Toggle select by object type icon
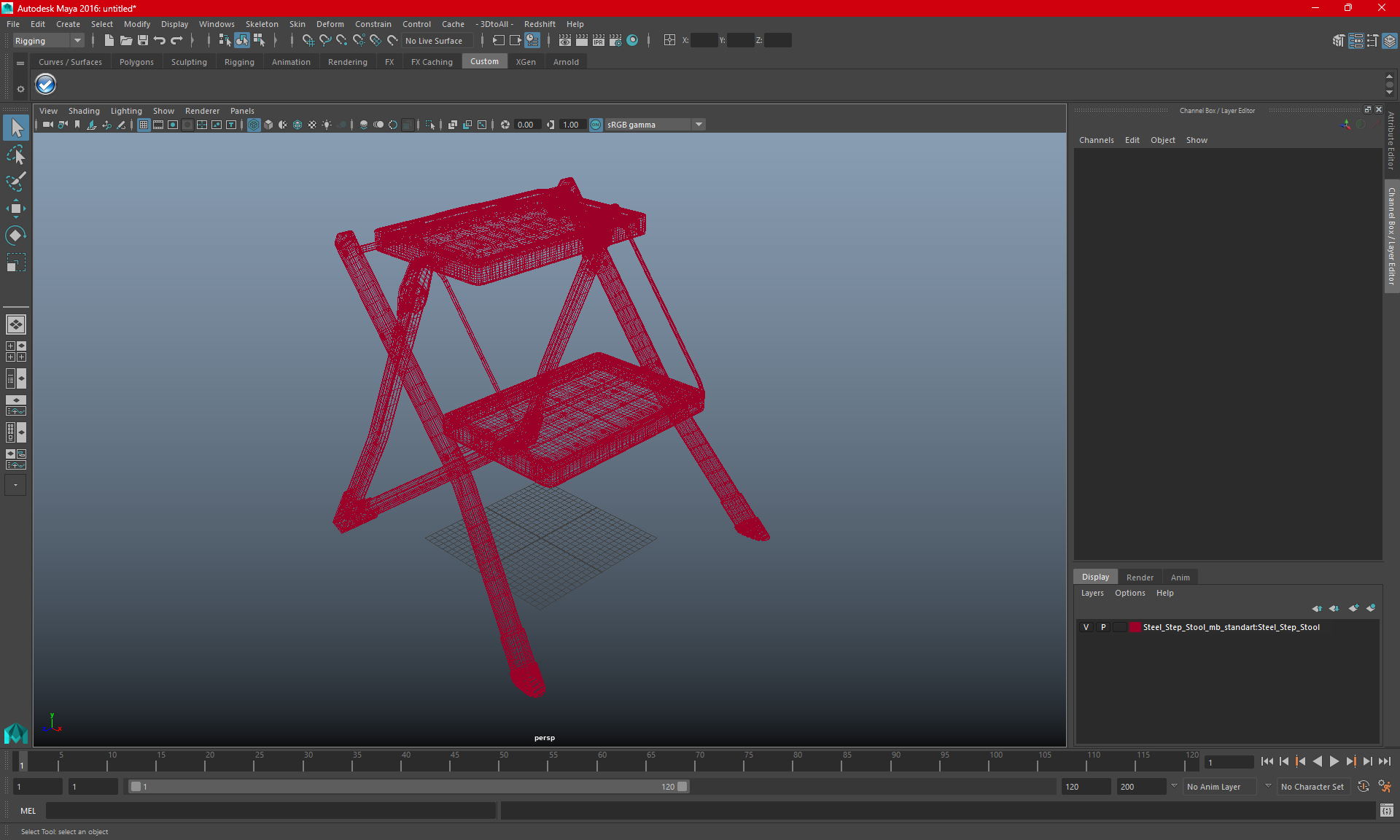 [x=241, y=41]
